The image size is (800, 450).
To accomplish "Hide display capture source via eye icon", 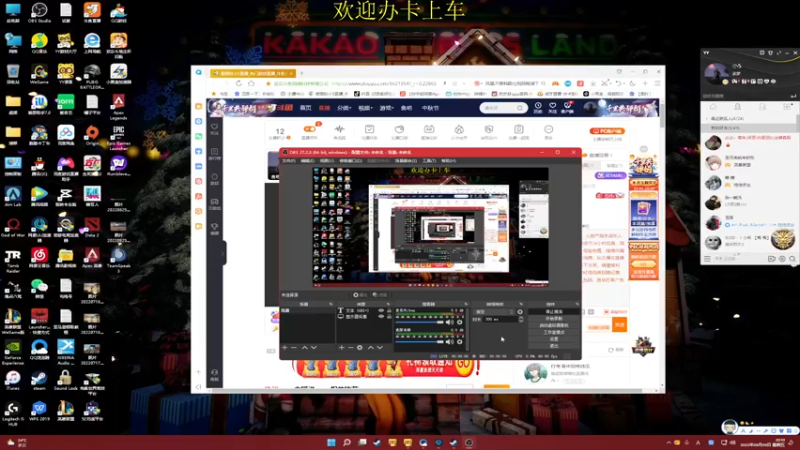I will point(381,316).
